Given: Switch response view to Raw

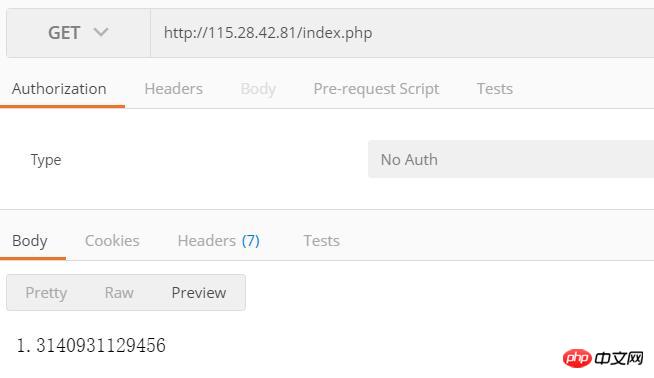Looking at the screenshot, I should coord(119,292).
